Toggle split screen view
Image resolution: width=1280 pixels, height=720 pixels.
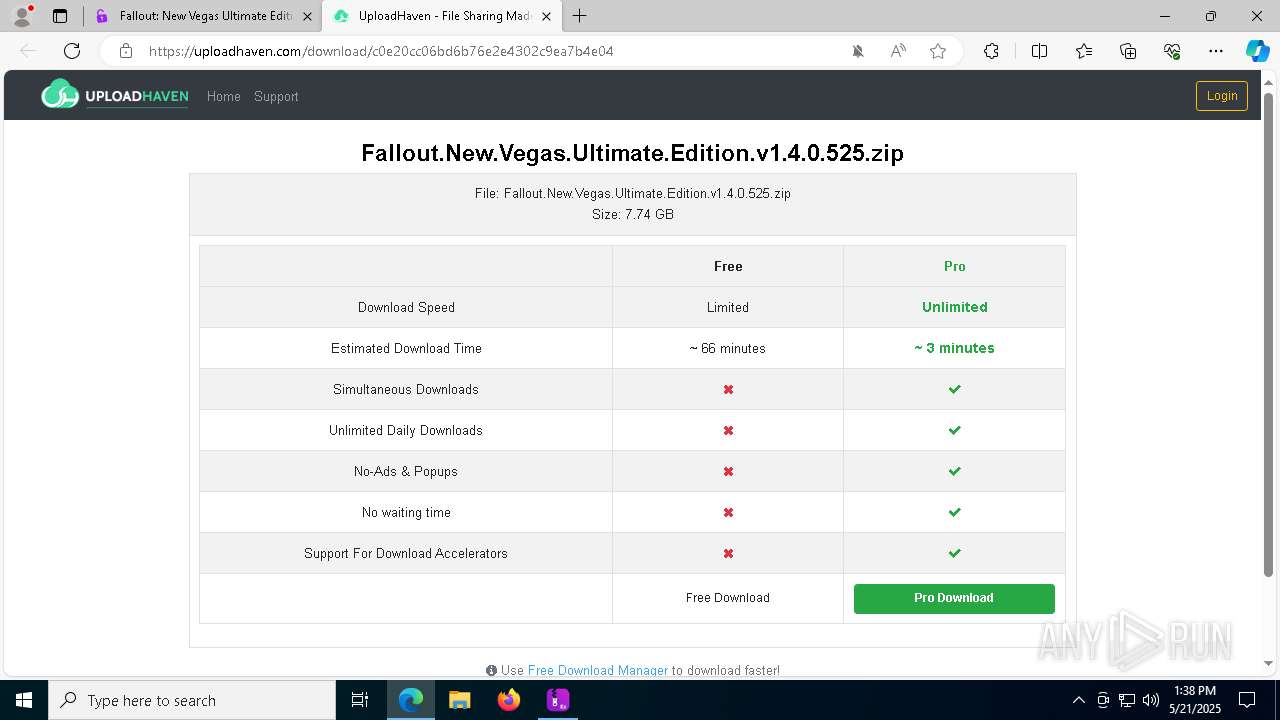click(x=1039, y=51)
